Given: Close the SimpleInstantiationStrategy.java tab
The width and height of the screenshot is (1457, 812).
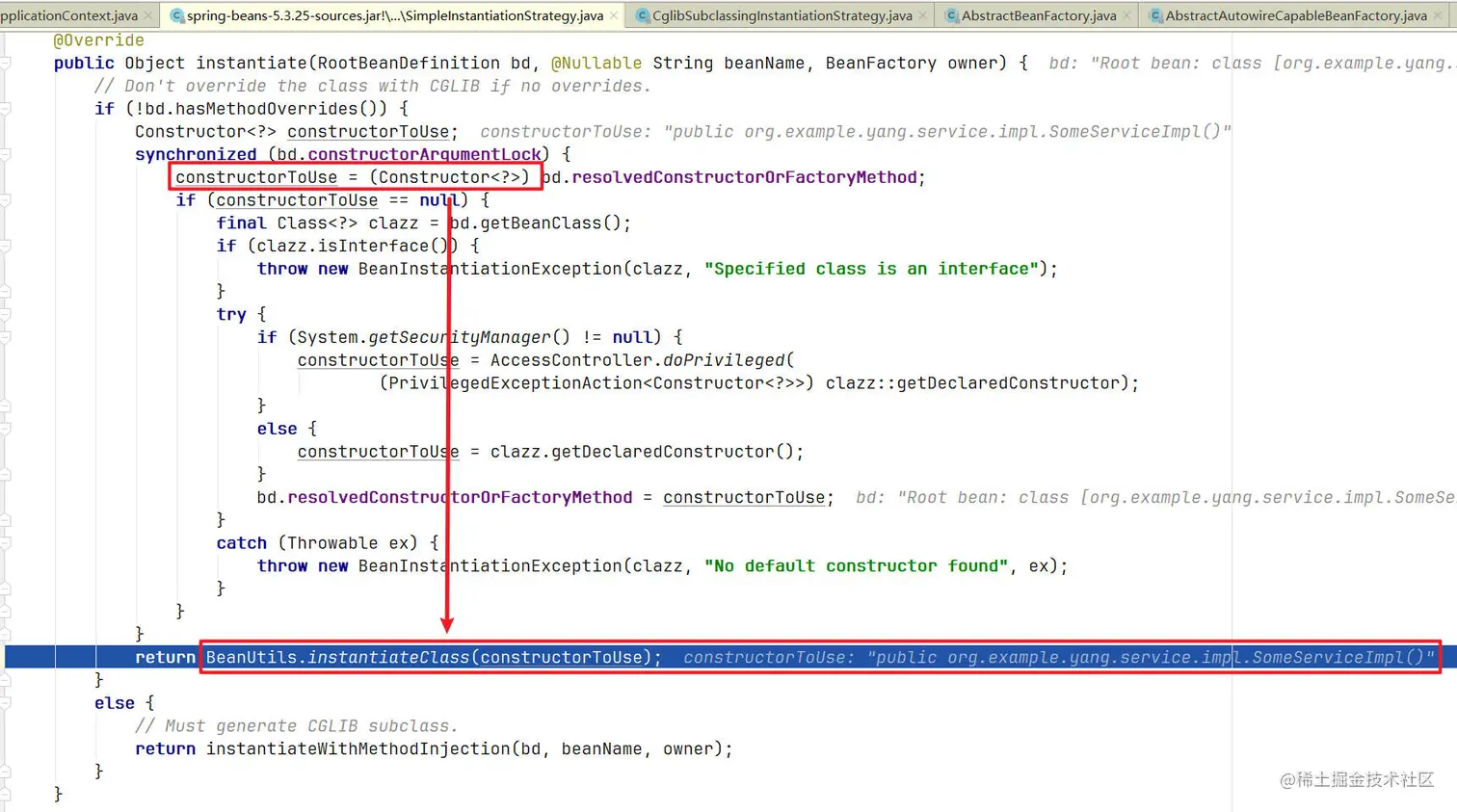Looking at the screenshot, I should 614,15.
